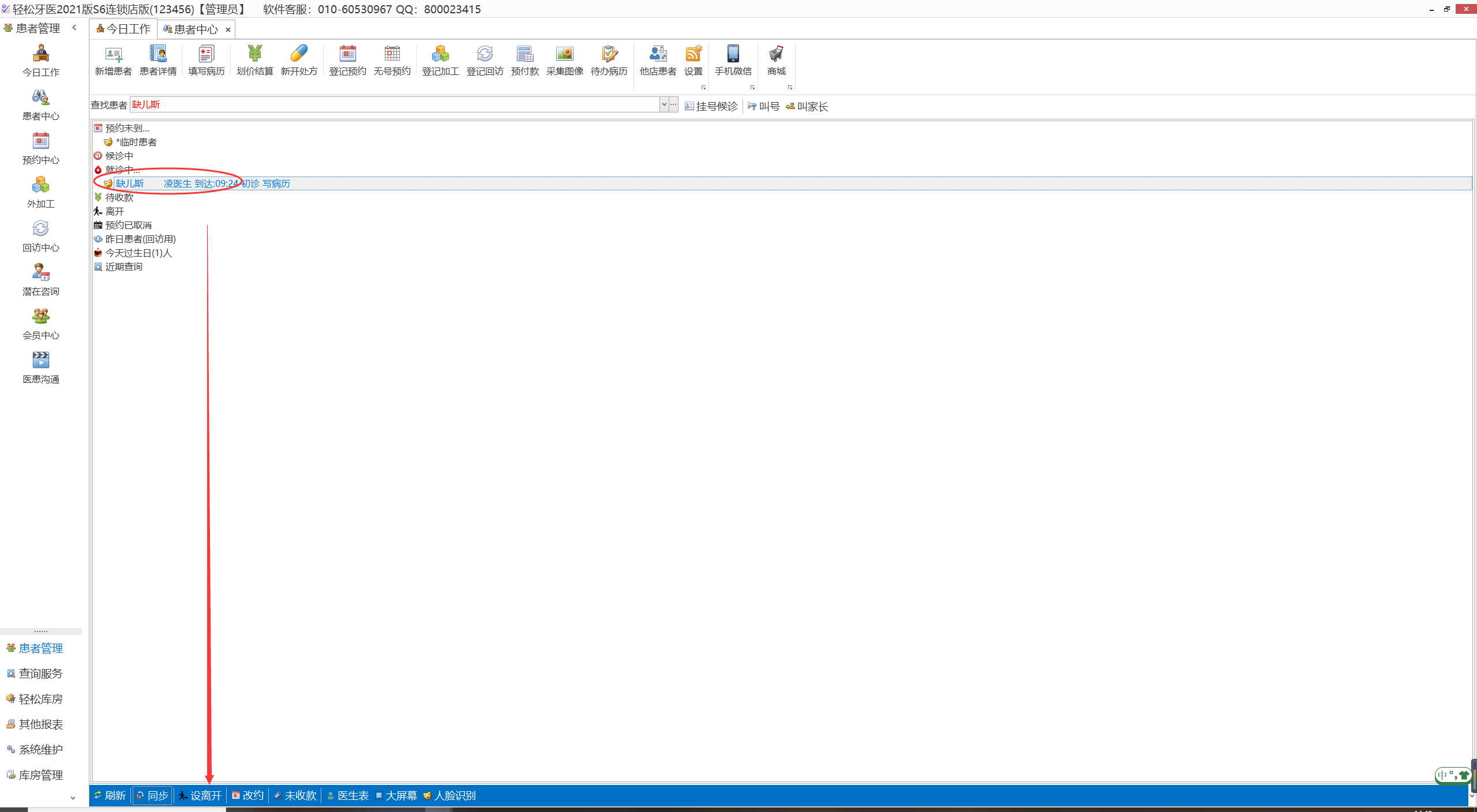The width and height of the screenshot is (1477, 812).
Task: Click 同步 in the bottom bar
Action: click(152, 795)
